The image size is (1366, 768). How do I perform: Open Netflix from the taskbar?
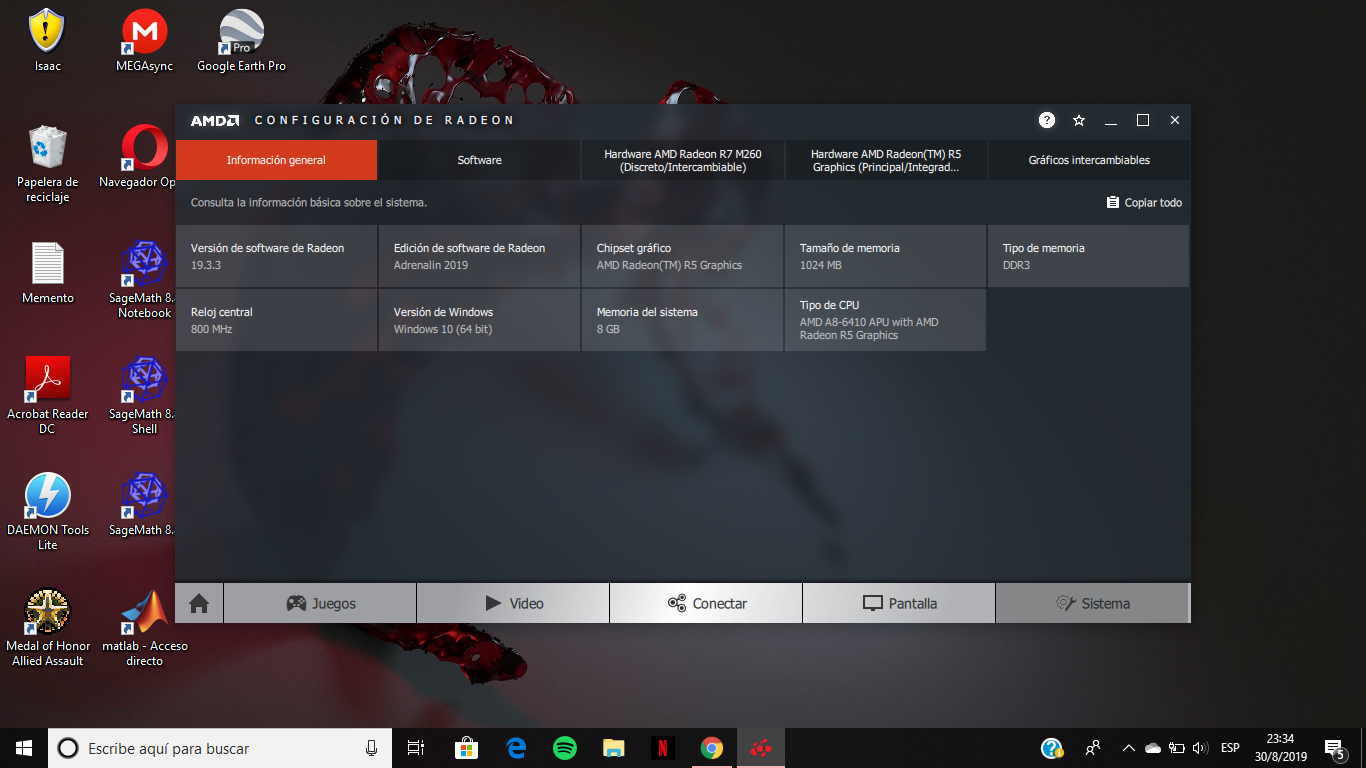click(663, 748)
